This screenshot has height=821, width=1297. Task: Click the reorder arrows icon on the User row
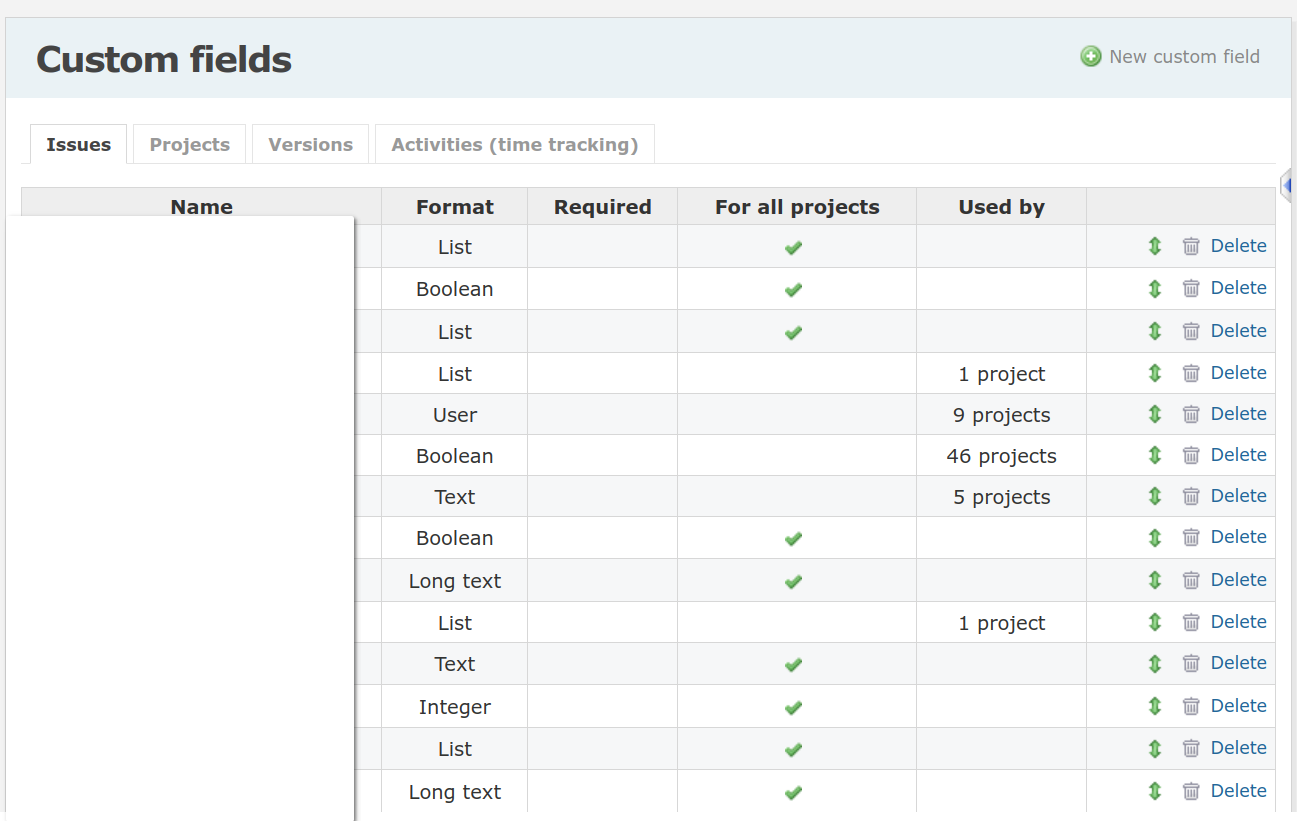pos(1155,414)
